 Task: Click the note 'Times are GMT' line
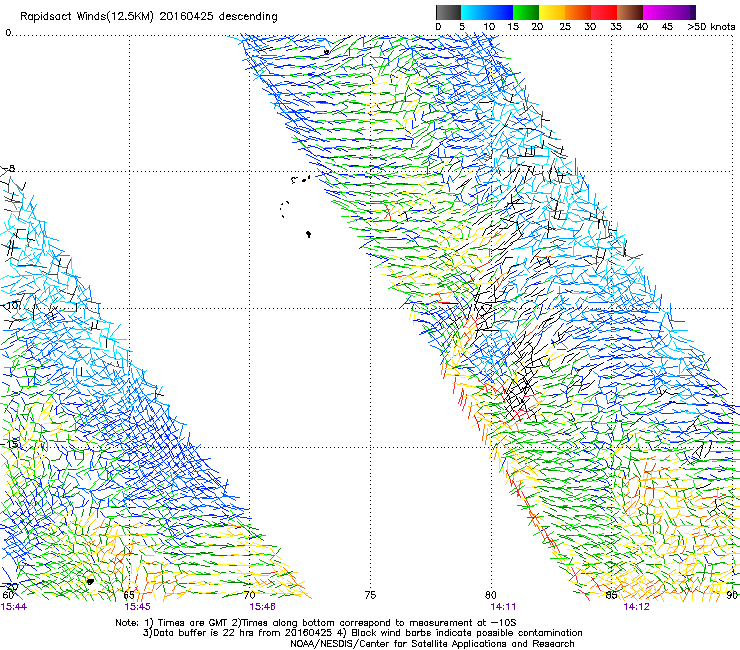pyautogui.click(x=316, y=623)
